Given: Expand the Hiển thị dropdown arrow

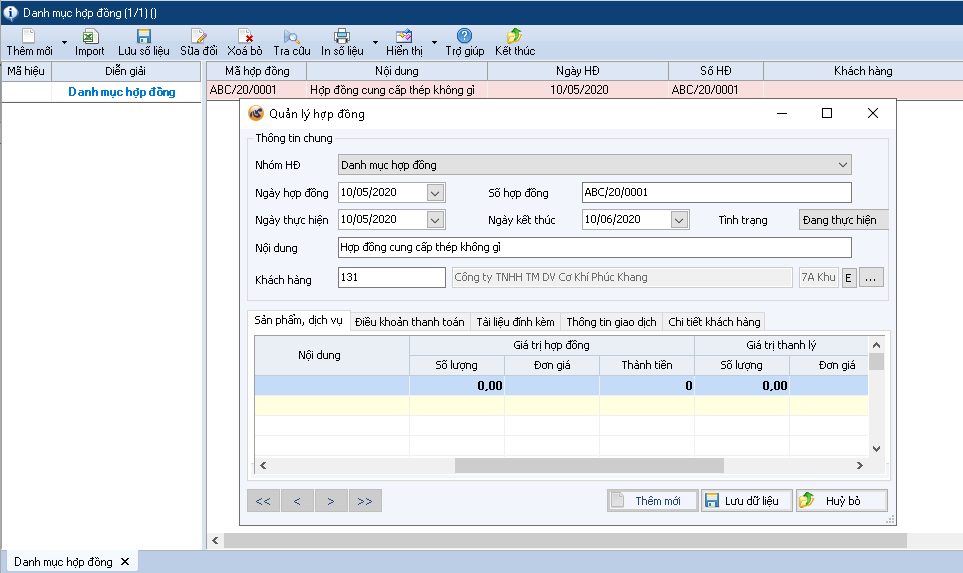Looking at the screenshot, I should pyautogui.click(x=434, y=42).
